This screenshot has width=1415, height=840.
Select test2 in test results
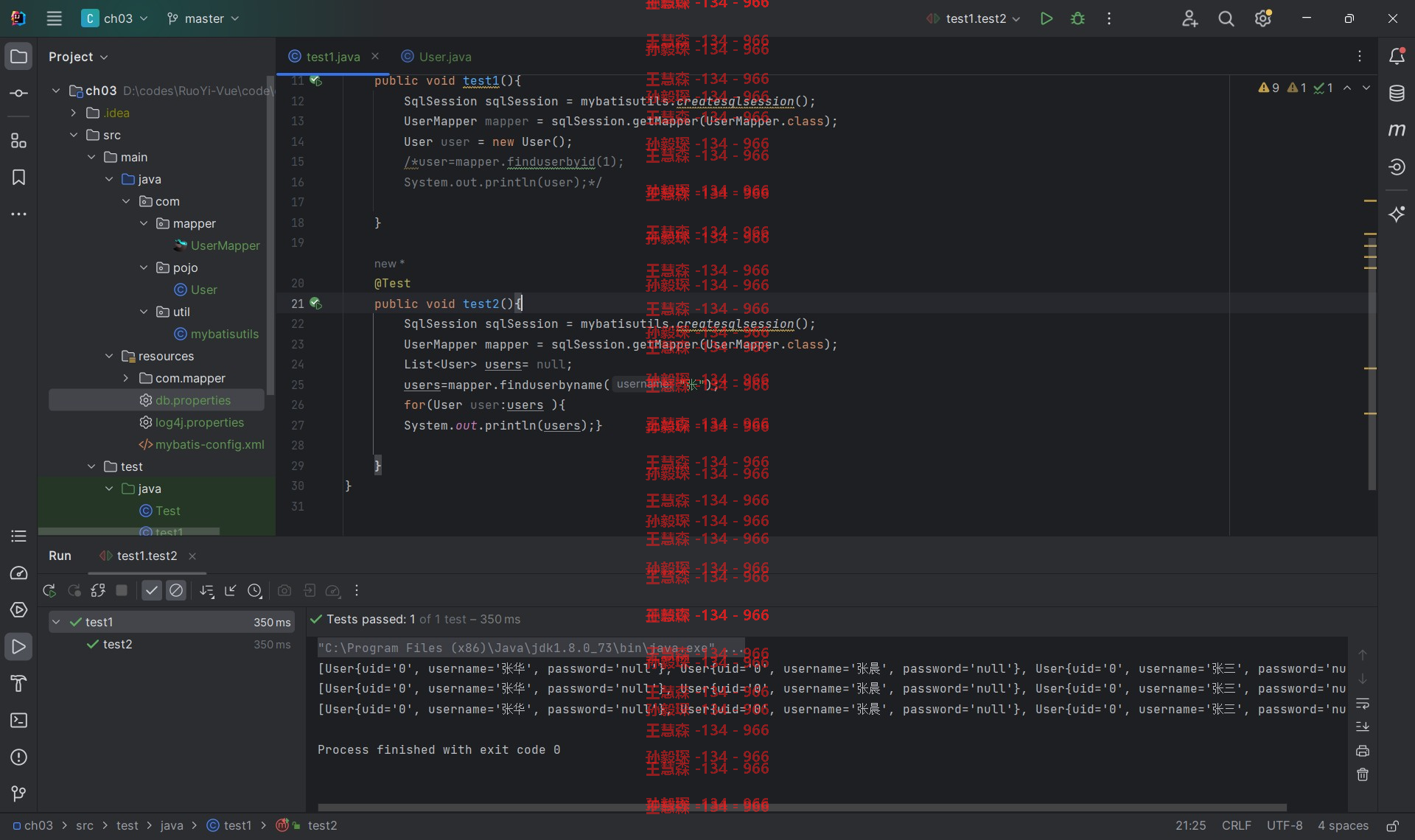117,644
